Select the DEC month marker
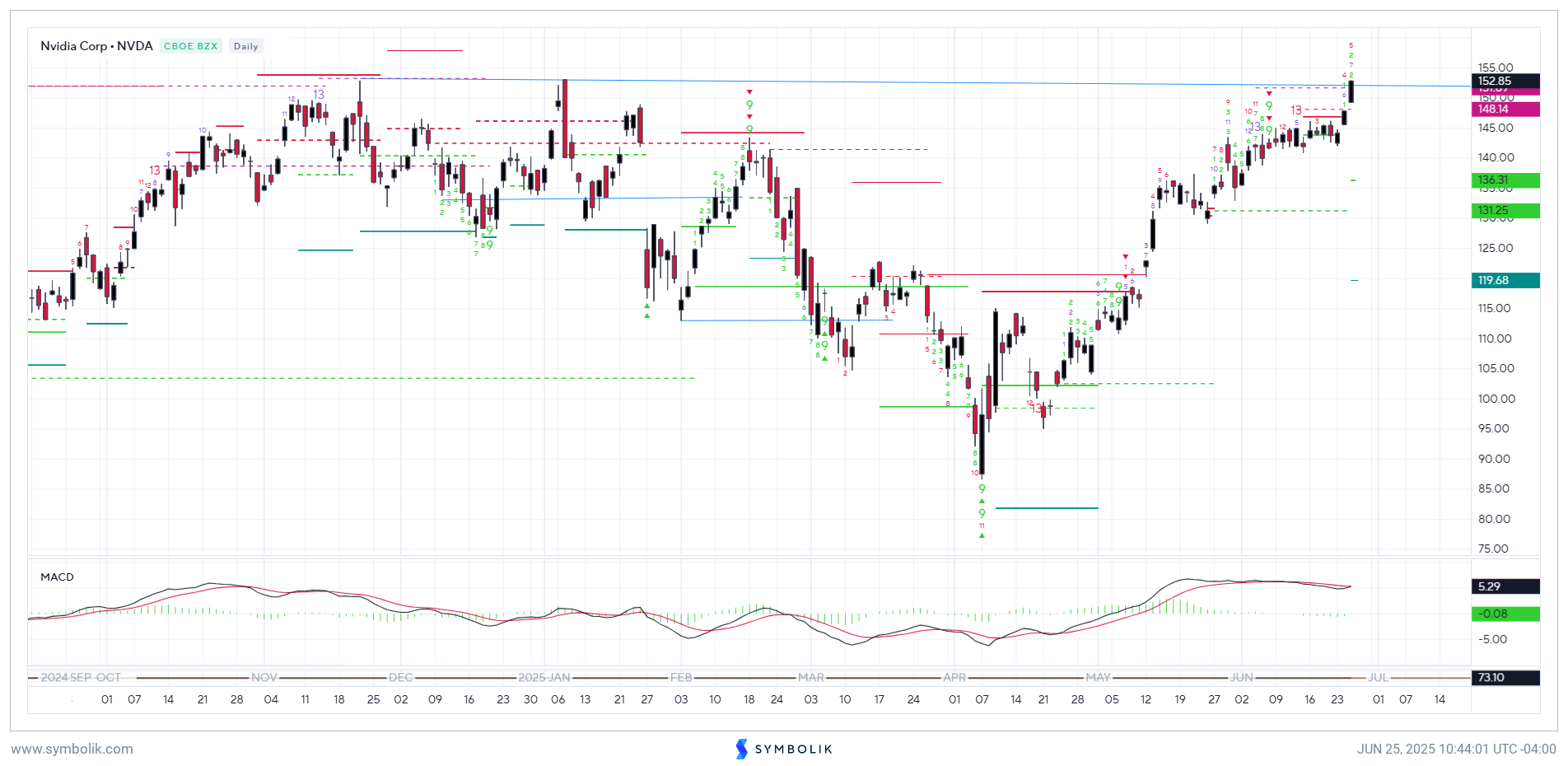 click(x=401, y=677)
